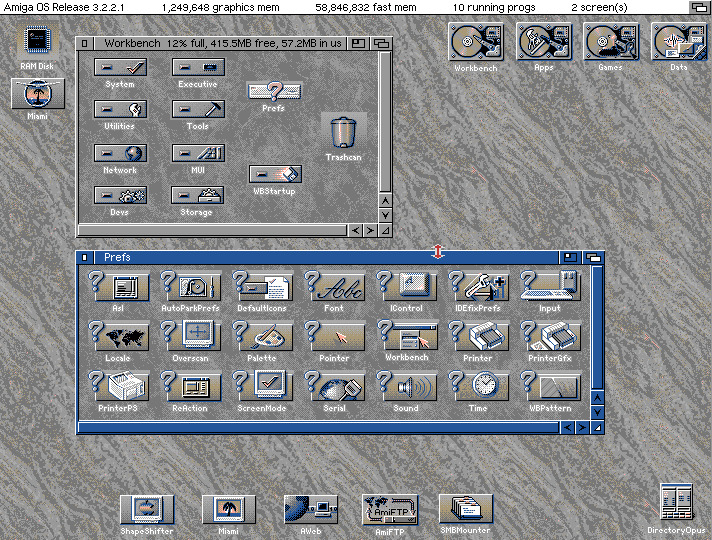This screenshot has width=712, height=540.
Task: Select the Input preferences icon
Action: (x=550, y=286)
